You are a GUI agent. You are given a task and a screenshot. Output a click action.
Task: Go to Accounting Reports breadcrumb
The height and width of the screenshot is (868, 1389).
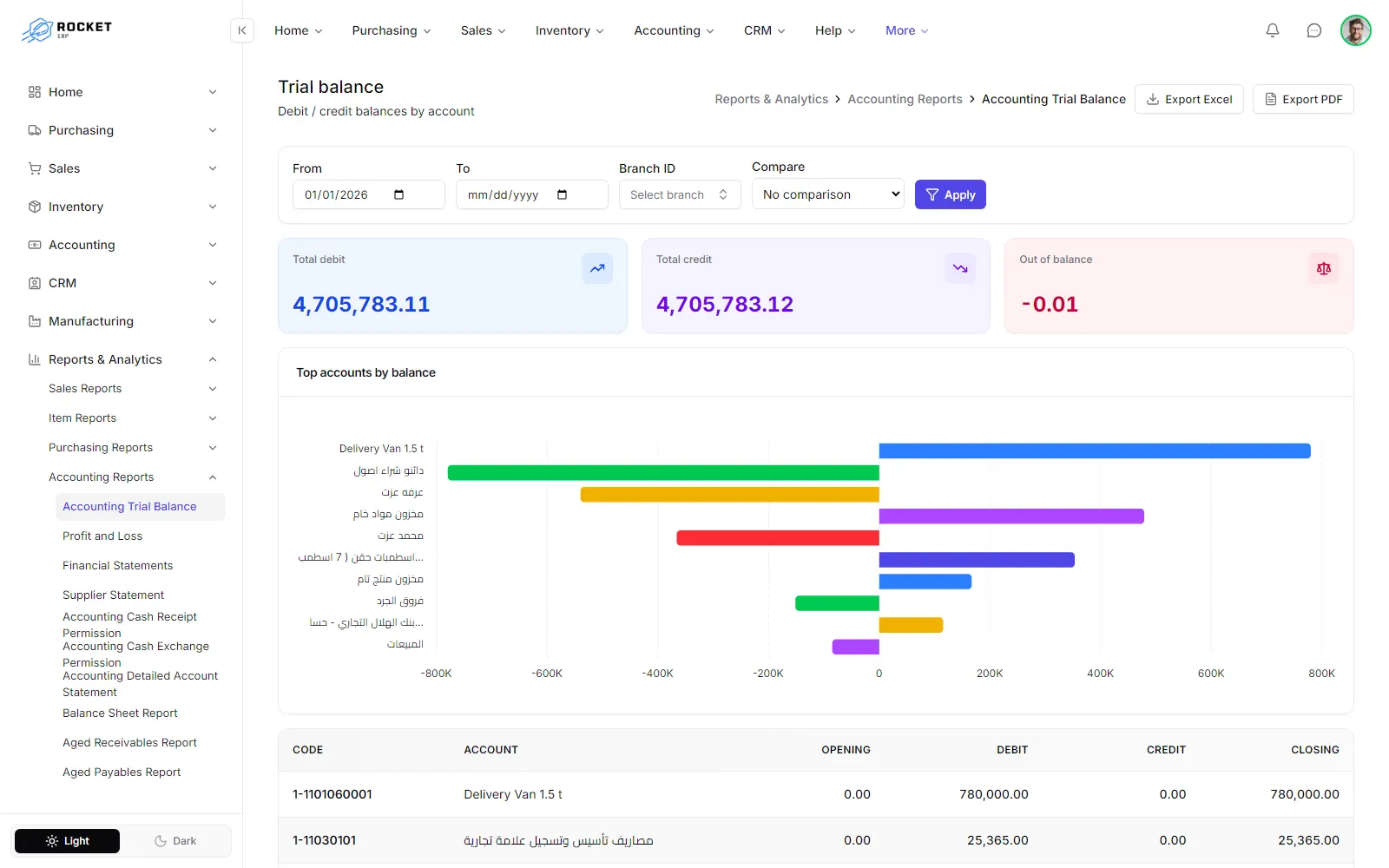[x=905, y=99]
